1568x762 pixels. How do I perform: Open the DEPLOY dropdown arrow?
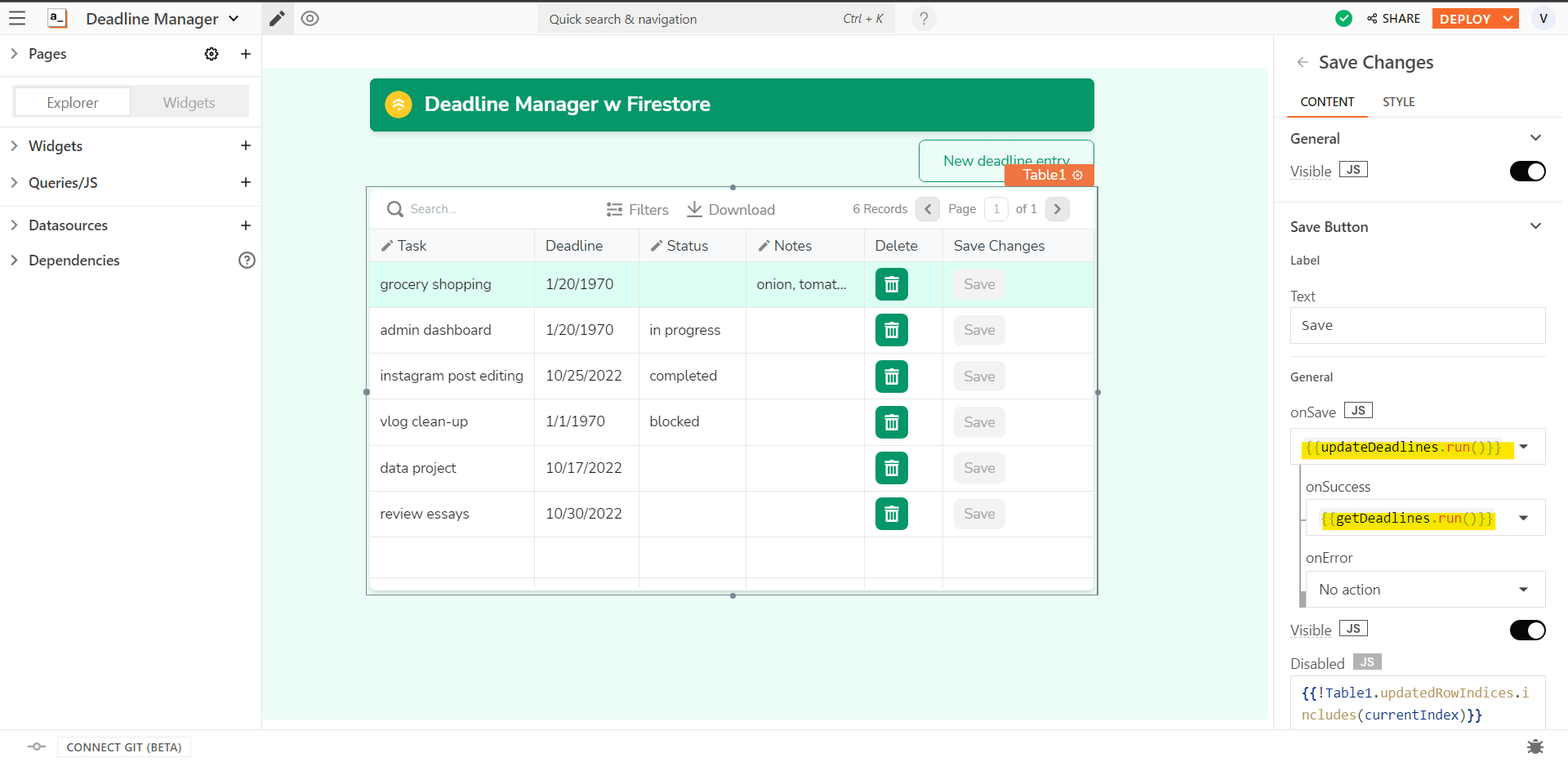tap(1508, 19)
